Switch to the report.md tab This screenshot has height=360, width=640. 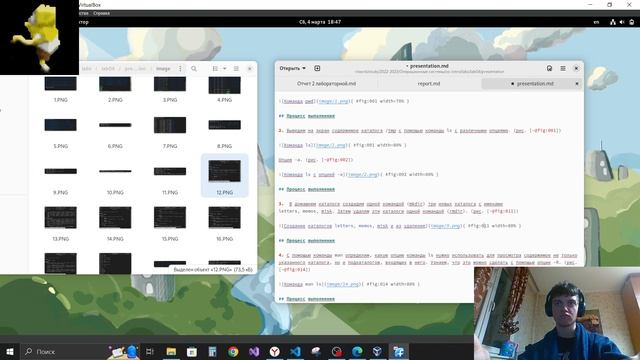[x=429, y=84]
